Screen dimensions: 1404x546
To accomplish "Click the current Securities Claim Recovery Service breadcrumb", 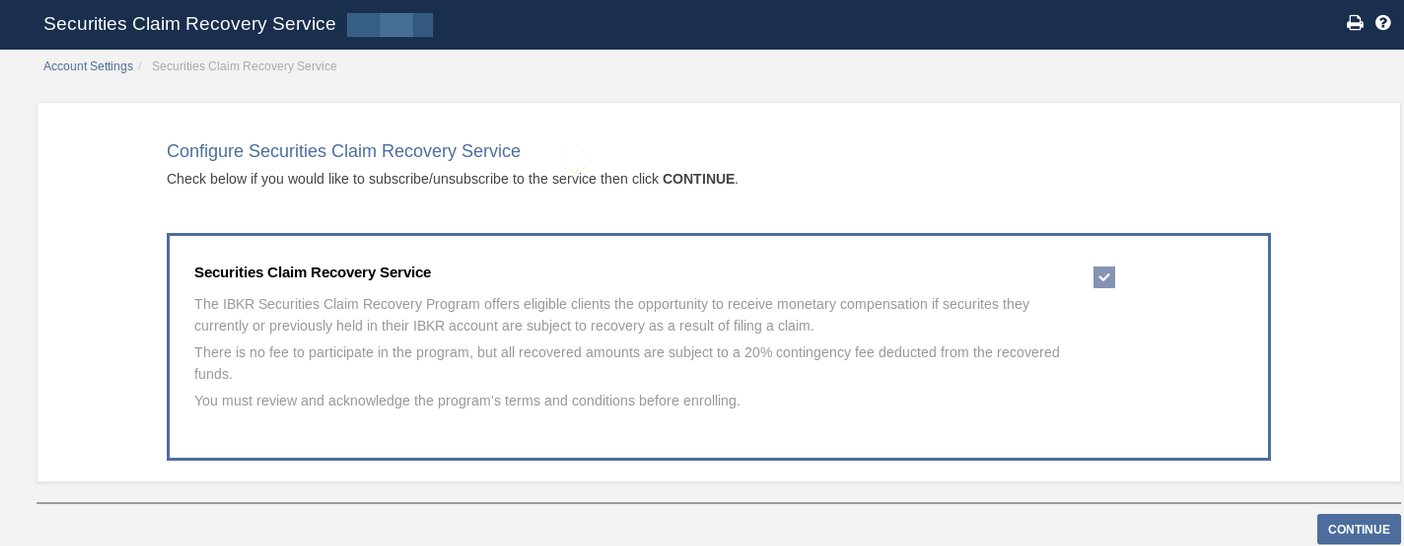I will (244, 66).
